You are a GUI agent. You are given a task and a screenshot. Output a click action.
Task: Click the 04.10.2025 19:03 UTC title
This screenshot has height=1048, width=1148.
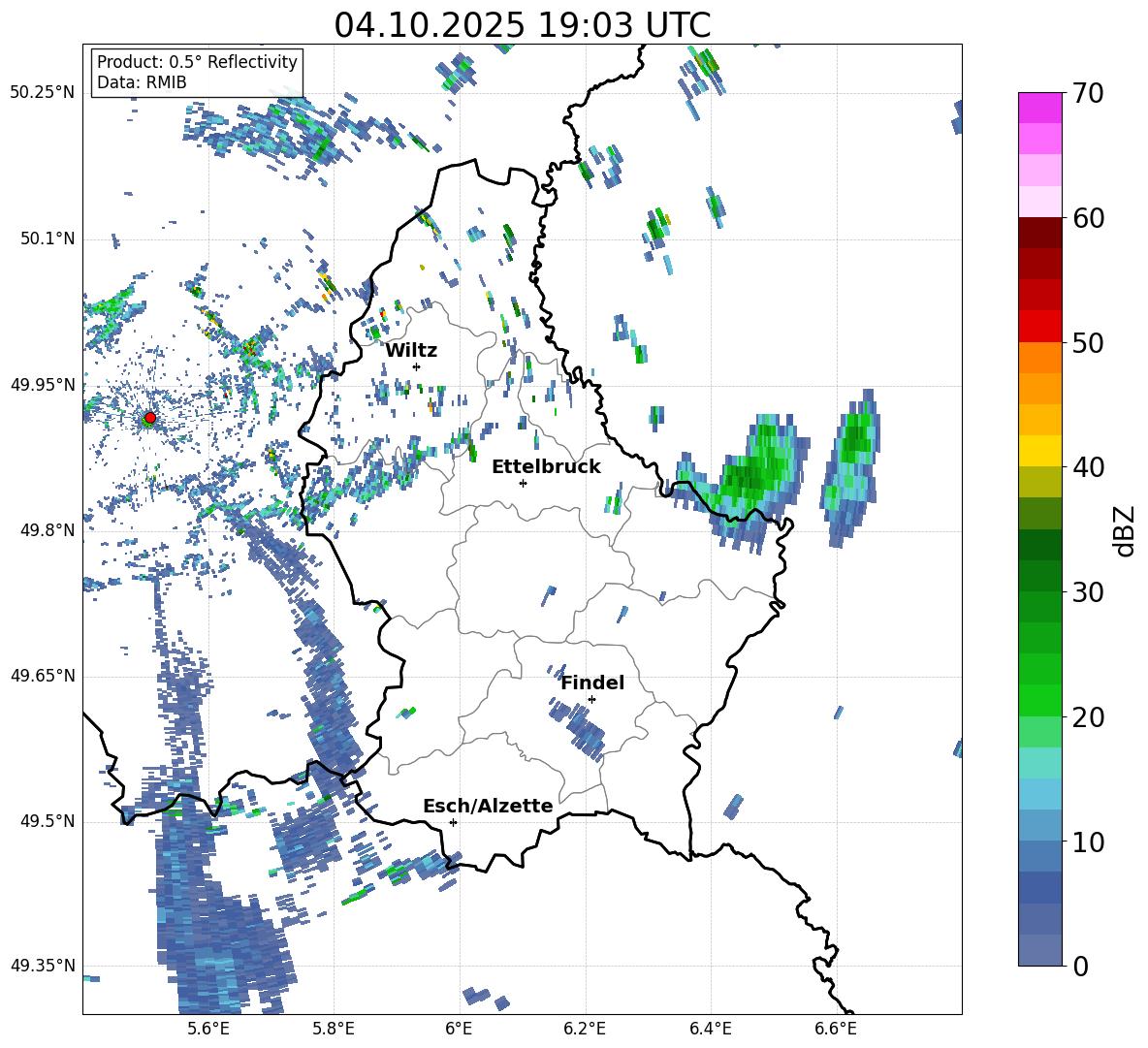point(523,25)
